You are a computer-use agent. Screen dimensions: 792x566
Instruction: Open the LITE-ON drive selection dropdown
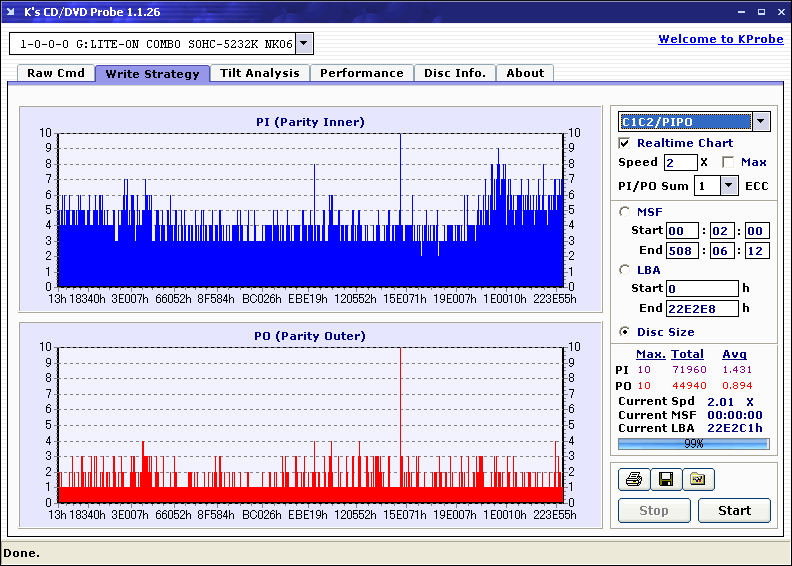(304, 44)
